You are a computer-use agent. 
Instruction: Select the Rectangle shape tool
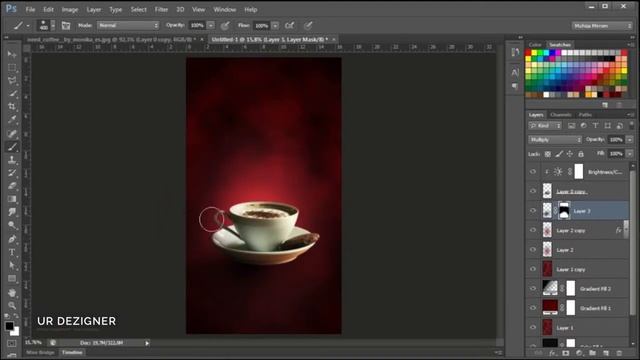pos(12,279)
